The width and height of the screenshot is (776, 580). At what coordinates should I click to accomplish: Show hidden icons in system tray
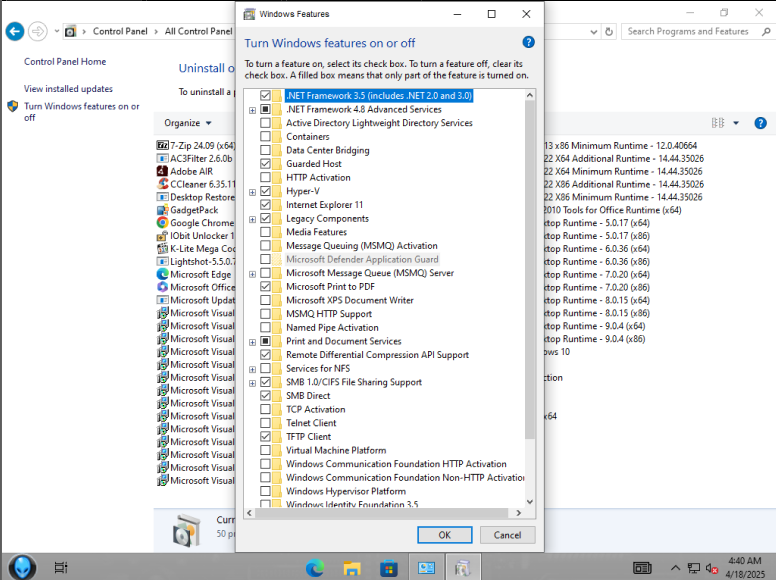pos(675,568)
